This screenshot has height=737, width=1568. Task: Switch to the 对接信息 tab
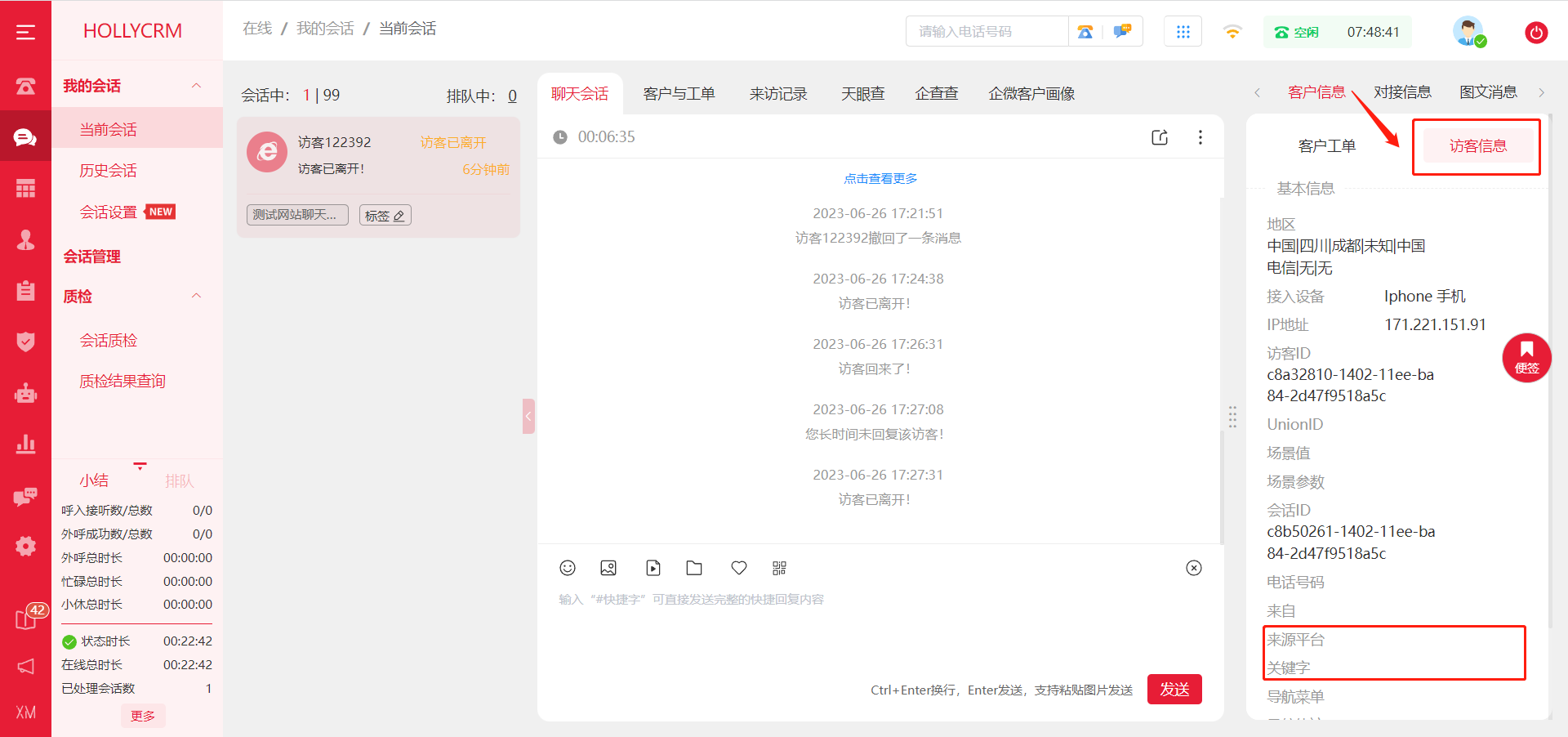[1402, 92]
